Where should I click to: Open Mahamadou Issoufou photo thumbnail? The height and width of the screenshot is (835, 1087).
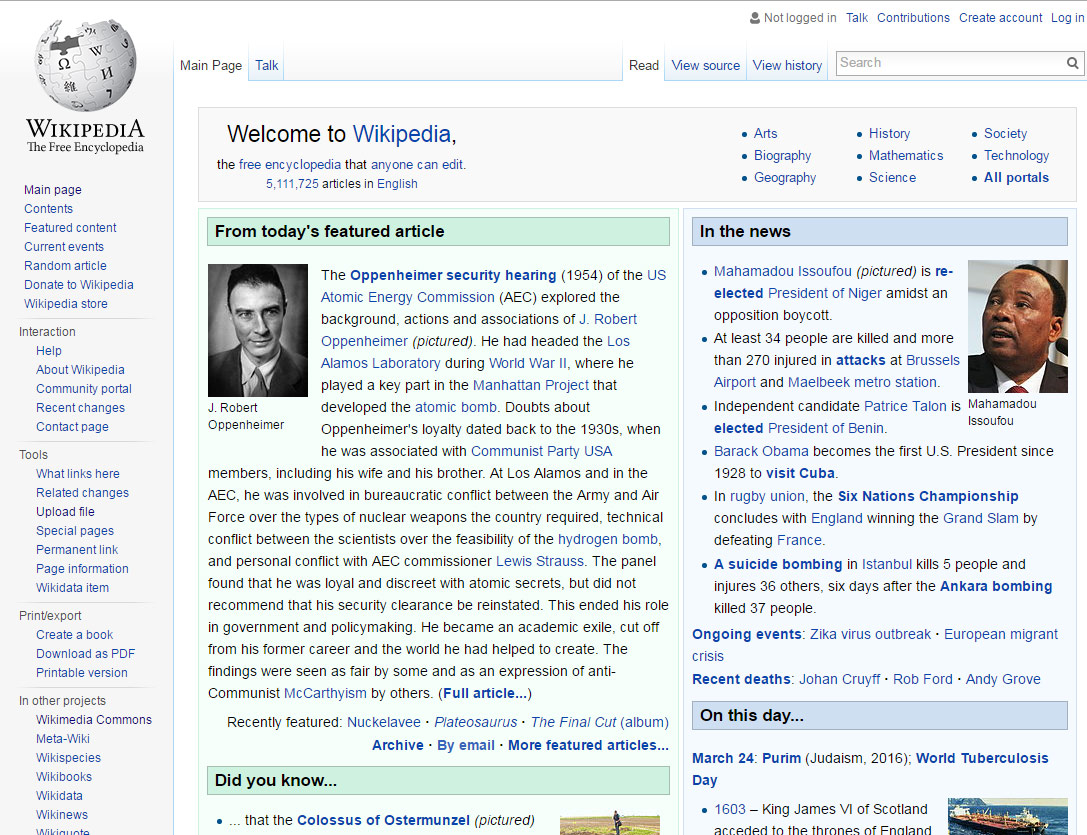pyautogui.click(x=1017, y=327)
